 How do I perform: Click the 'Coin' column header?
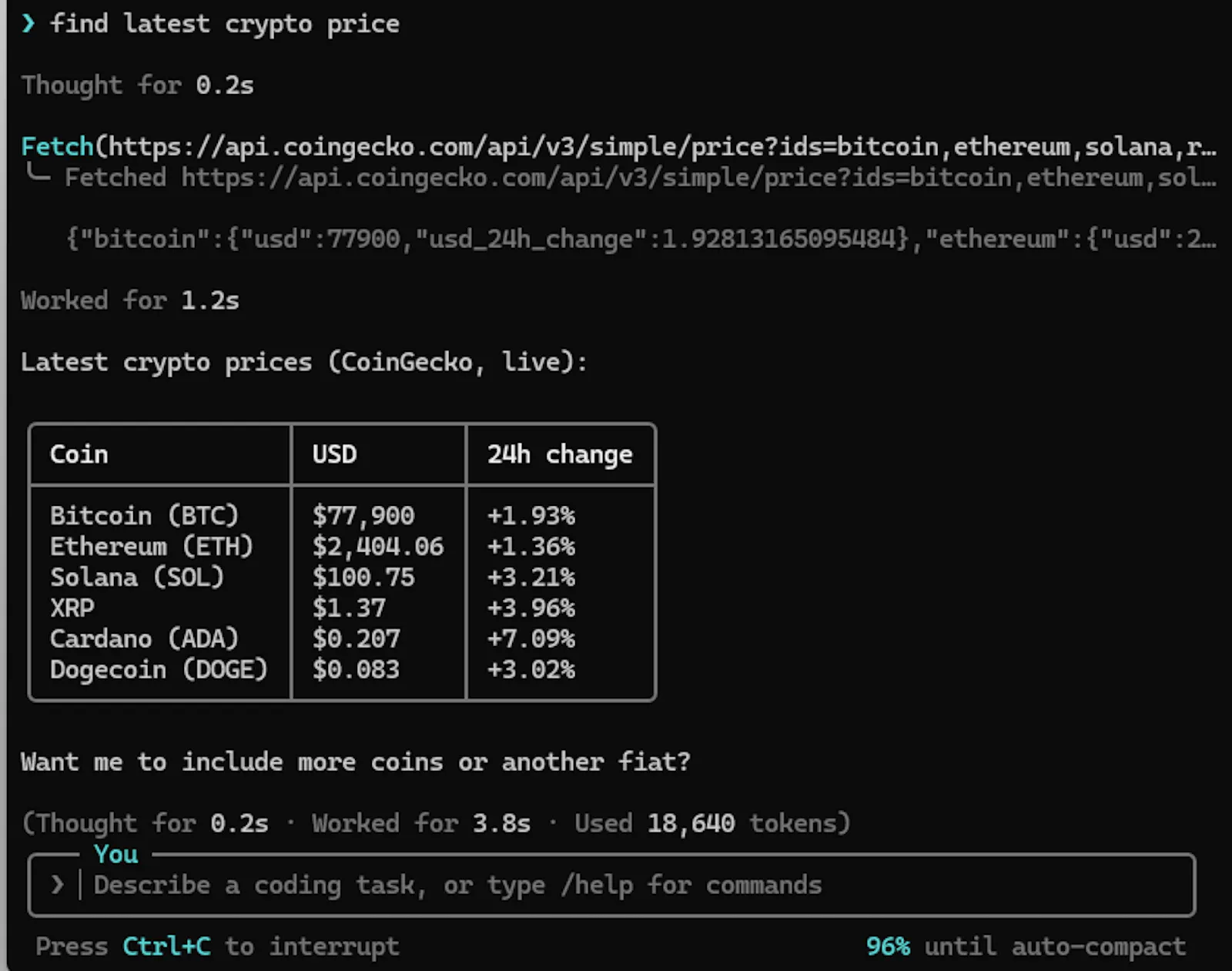coord(79,454)
